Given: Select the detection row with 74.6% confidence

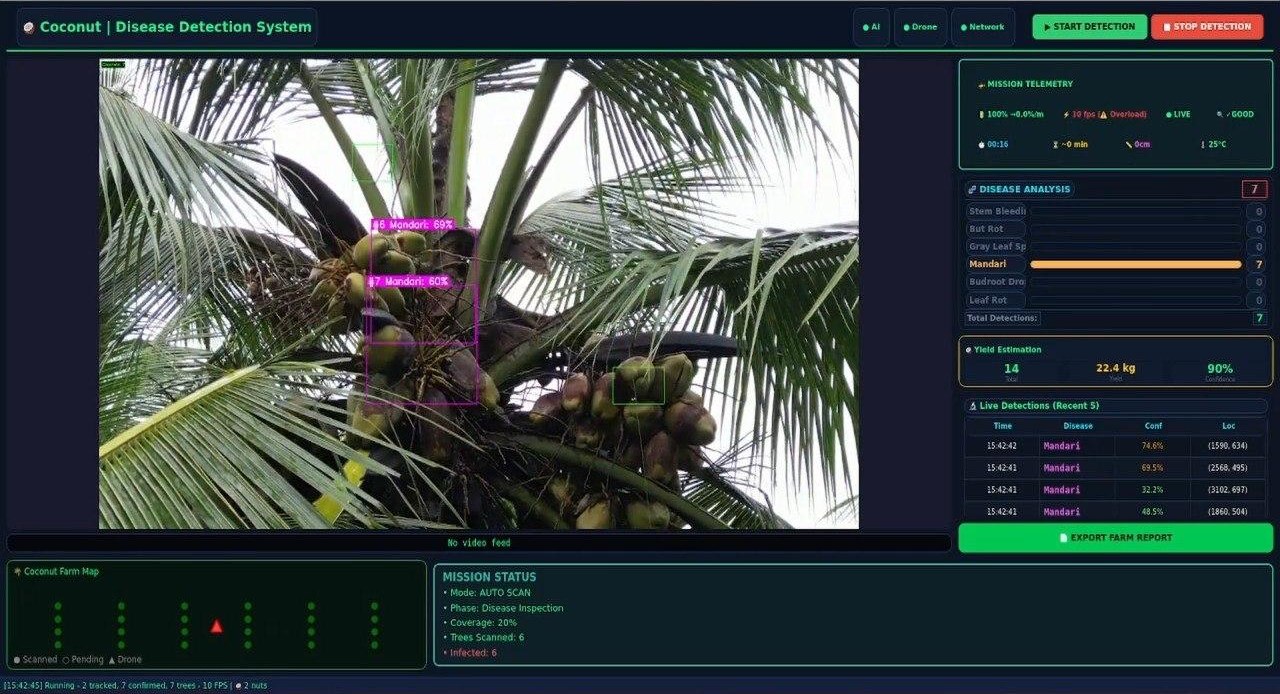Looking at the screenshot, I should click(1115, 446).
